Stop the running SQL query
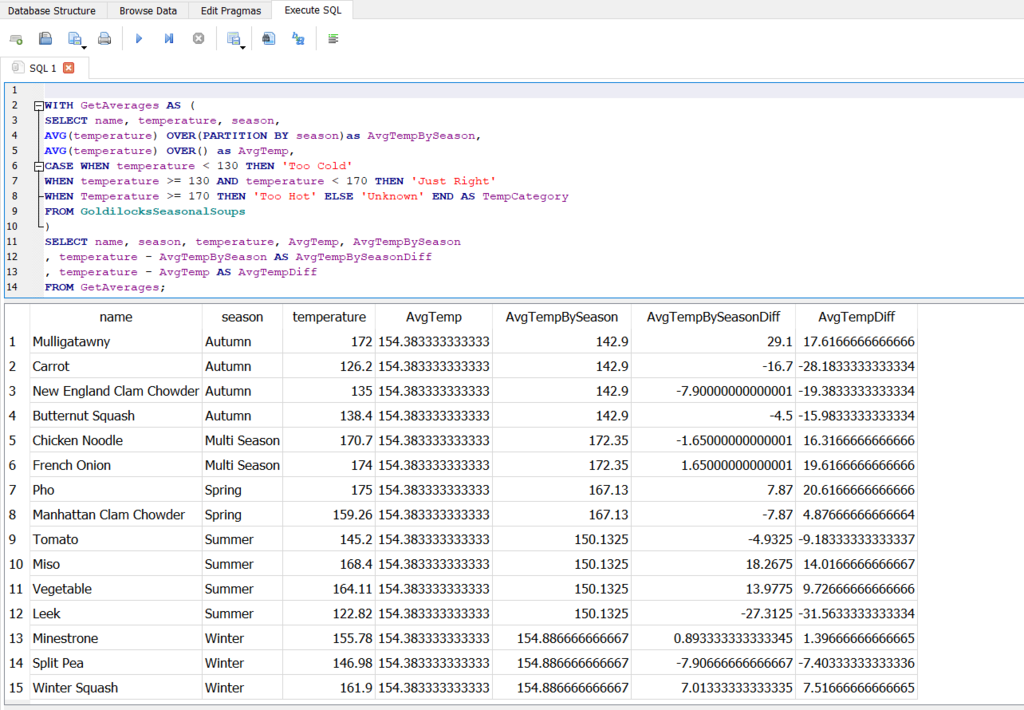The image size is (1024, 710). [198, 38]
